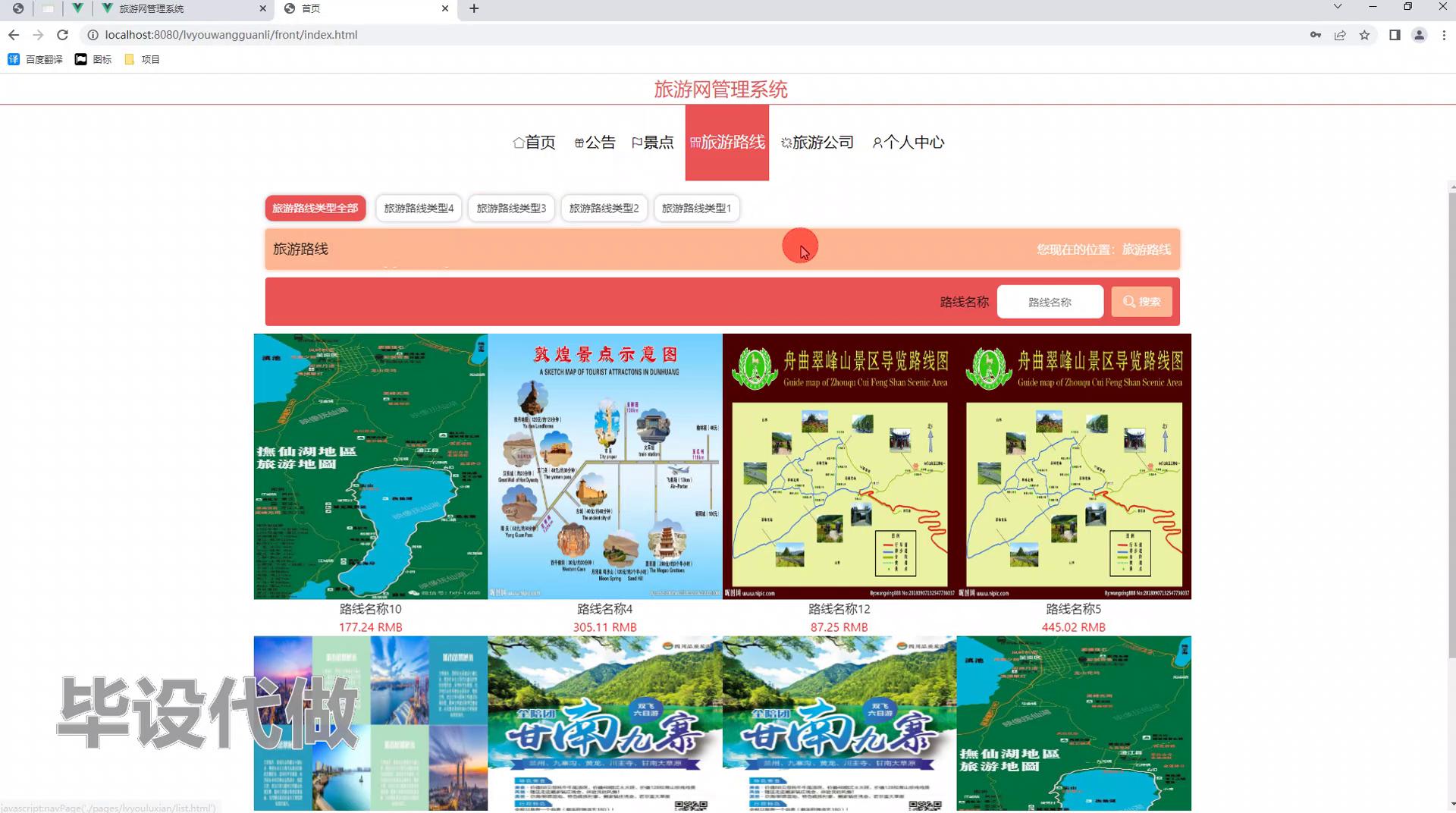Open the Chrome profile avatar

pyautogui.click(x=1419, y=35)
